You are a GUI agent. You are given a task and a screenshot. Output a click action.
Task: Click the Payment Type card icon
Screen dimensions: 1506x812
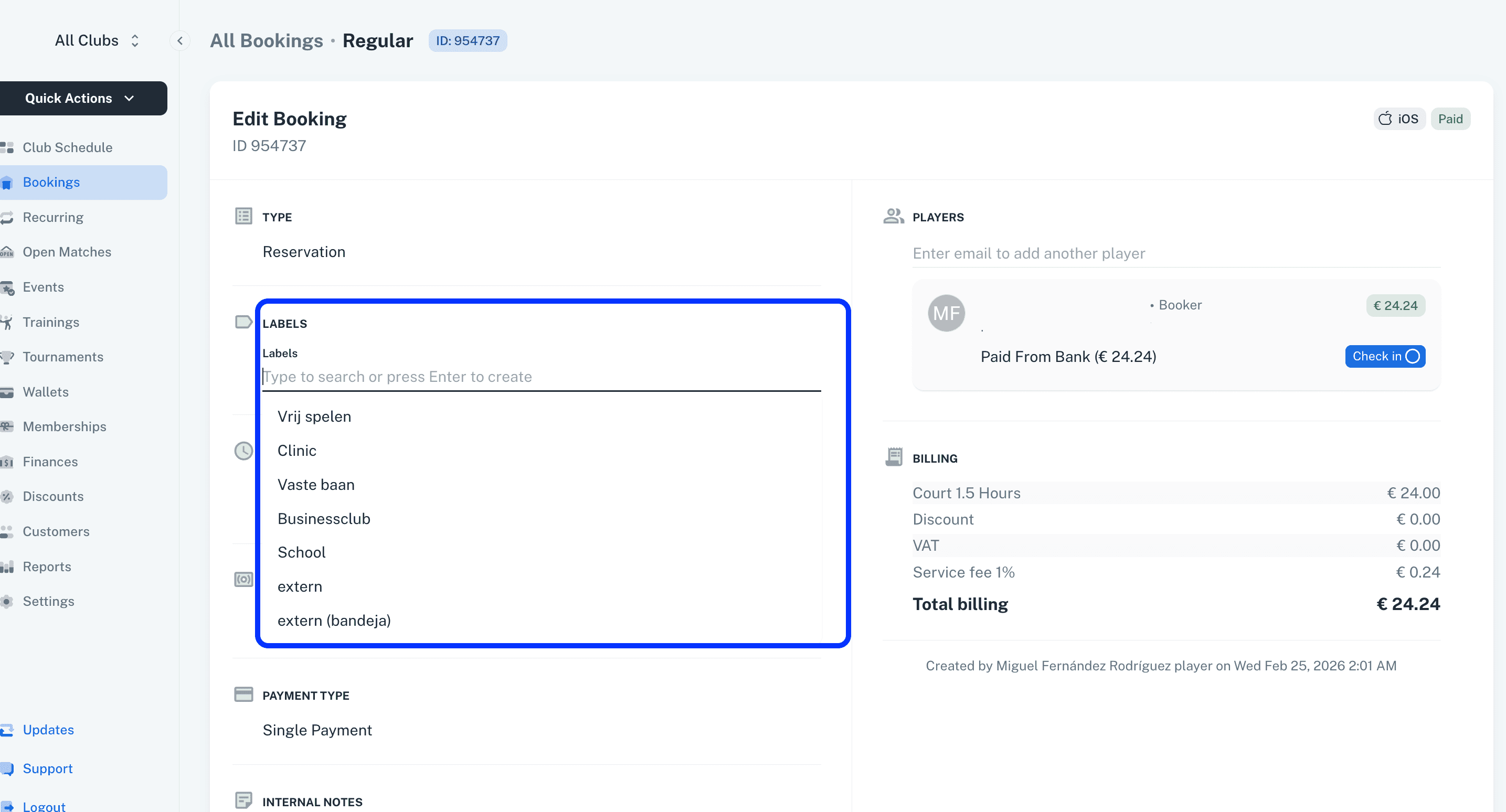click(x=243, y=695)
